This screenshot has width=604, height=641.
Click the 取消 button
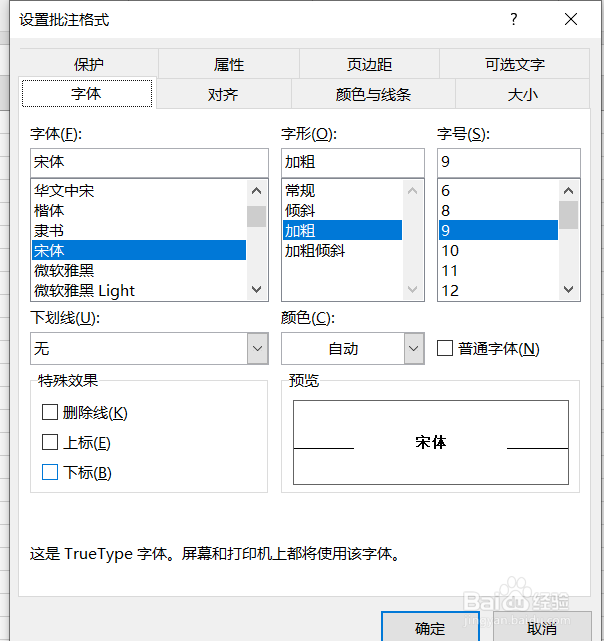coord(542,628)
